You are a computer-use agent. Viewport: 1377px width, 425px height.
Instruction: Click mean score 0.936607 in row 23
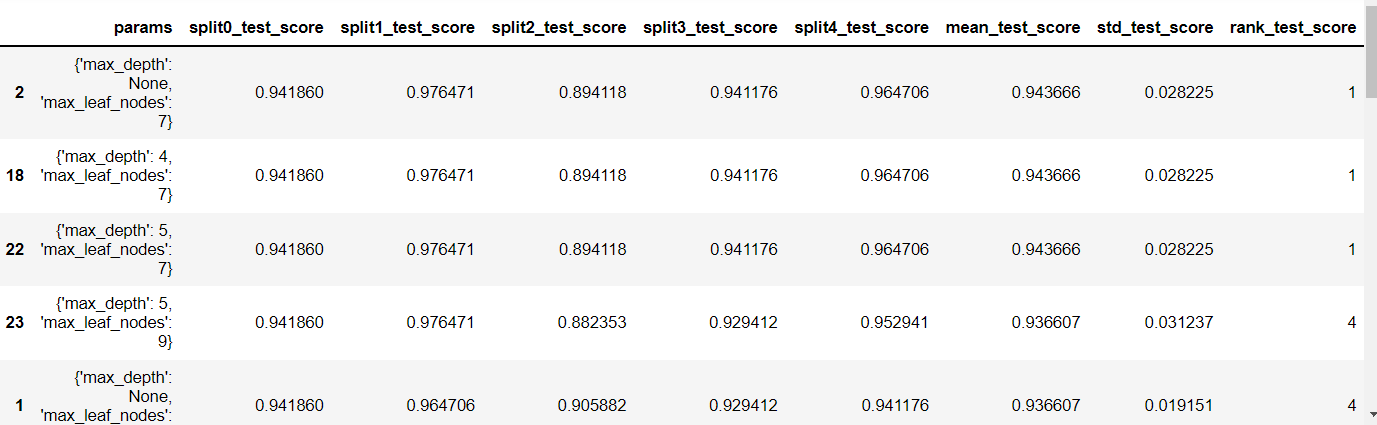(1047, 323)
